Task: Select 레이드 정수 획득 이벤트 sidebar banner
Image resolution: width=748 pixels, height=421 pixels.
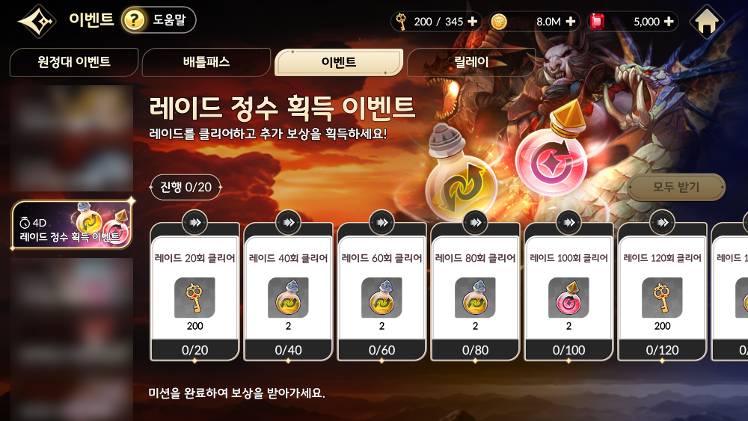Action: (x=72, y=225)
